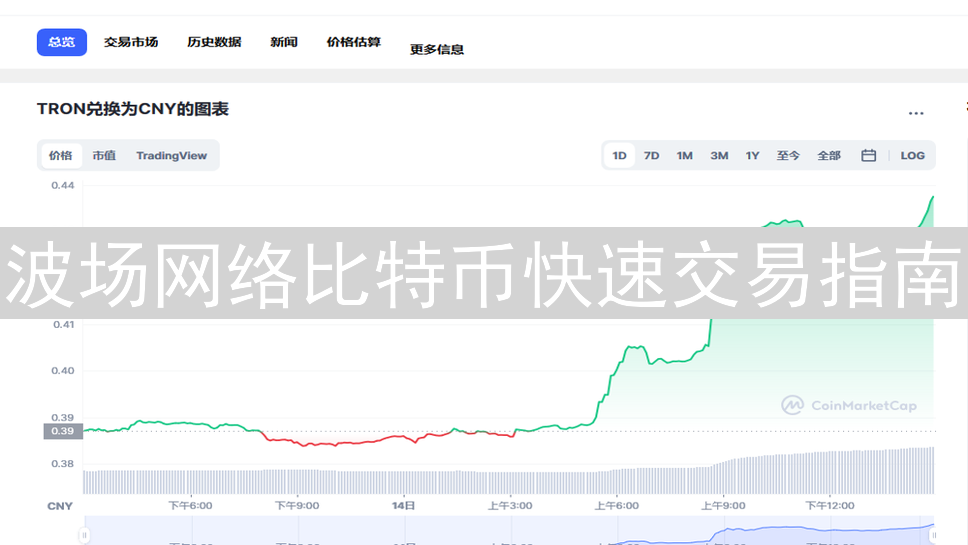The image size is (968, 545).
Task: Click the 14日 date axis label
Action: click(x=403, y=505)
